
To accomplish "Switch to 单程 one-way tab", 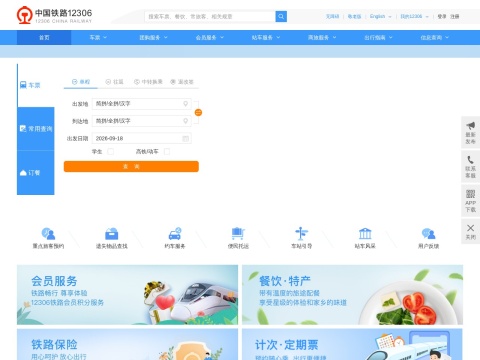I will click(x=81, y=82).
